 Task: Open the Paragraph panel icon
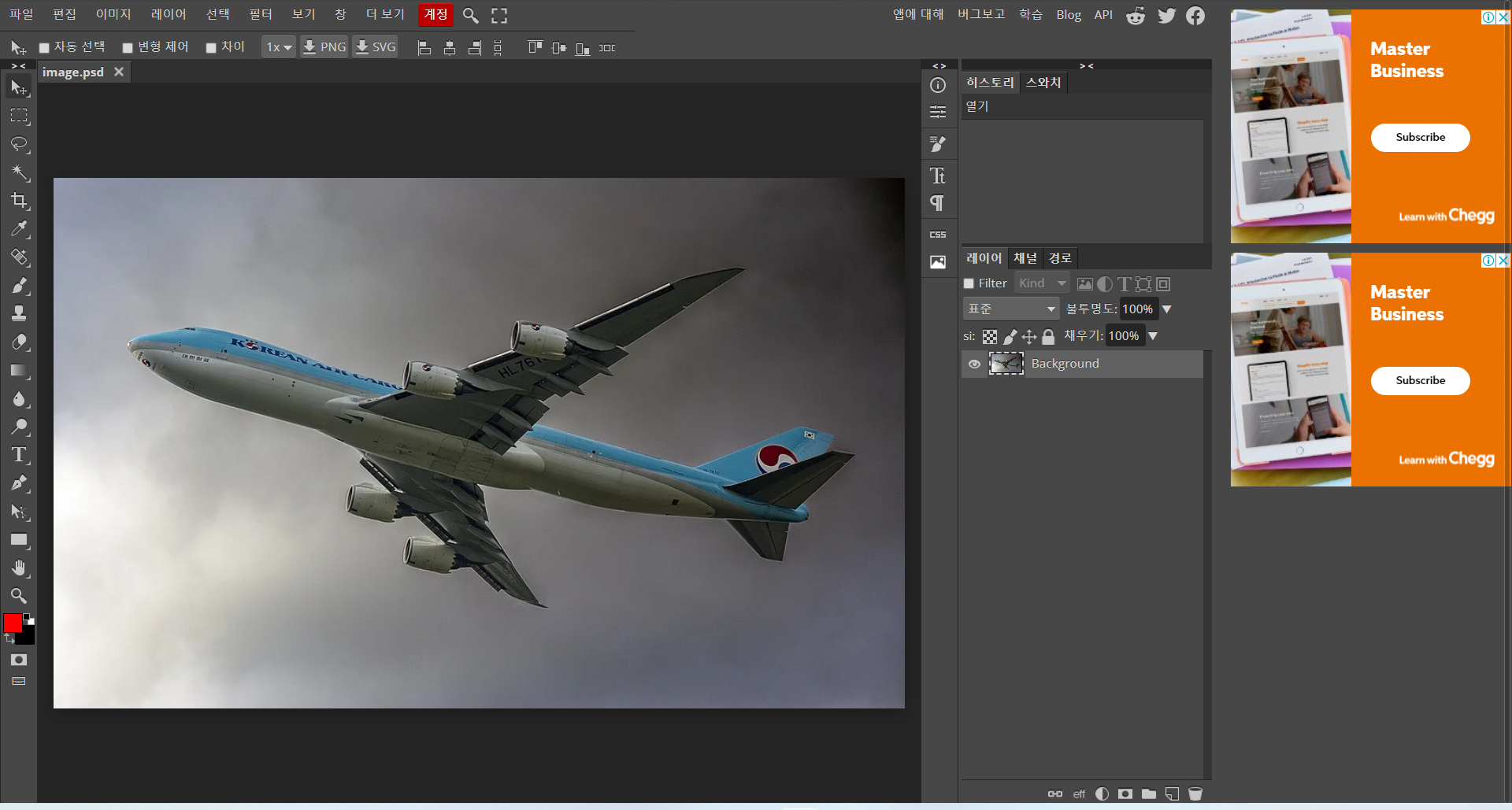point(938,203)
